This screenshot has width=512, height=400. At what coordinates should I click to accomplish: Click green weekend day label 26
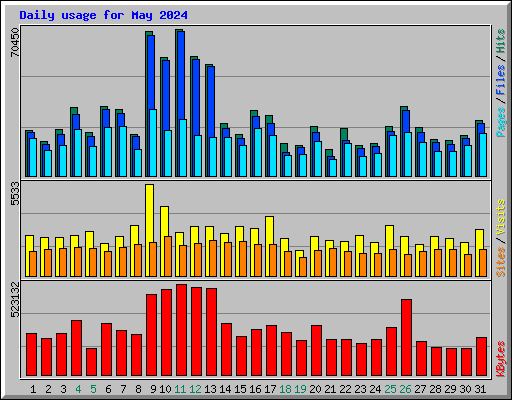405,389
